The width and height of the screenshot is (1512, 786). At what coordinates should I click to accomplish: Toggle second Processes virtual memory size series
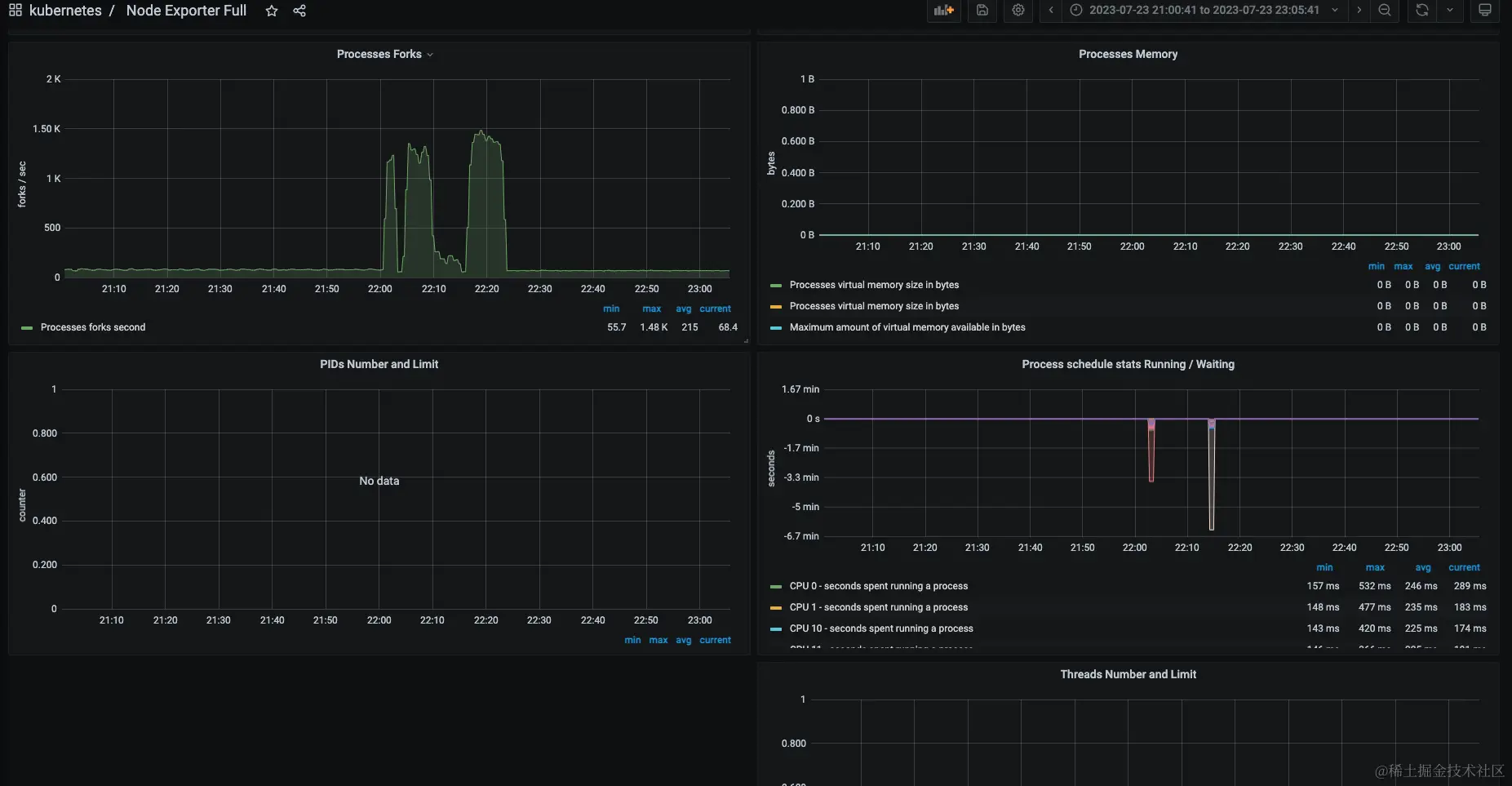[874, 306]
